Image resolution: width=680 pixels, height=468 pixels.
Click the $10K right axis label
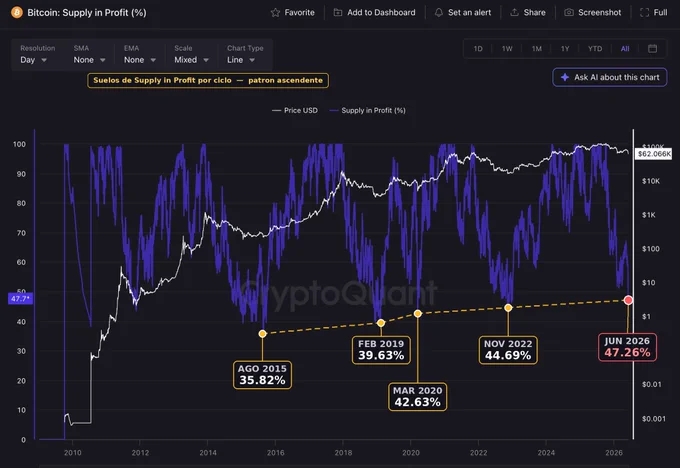tap(651, 181)
